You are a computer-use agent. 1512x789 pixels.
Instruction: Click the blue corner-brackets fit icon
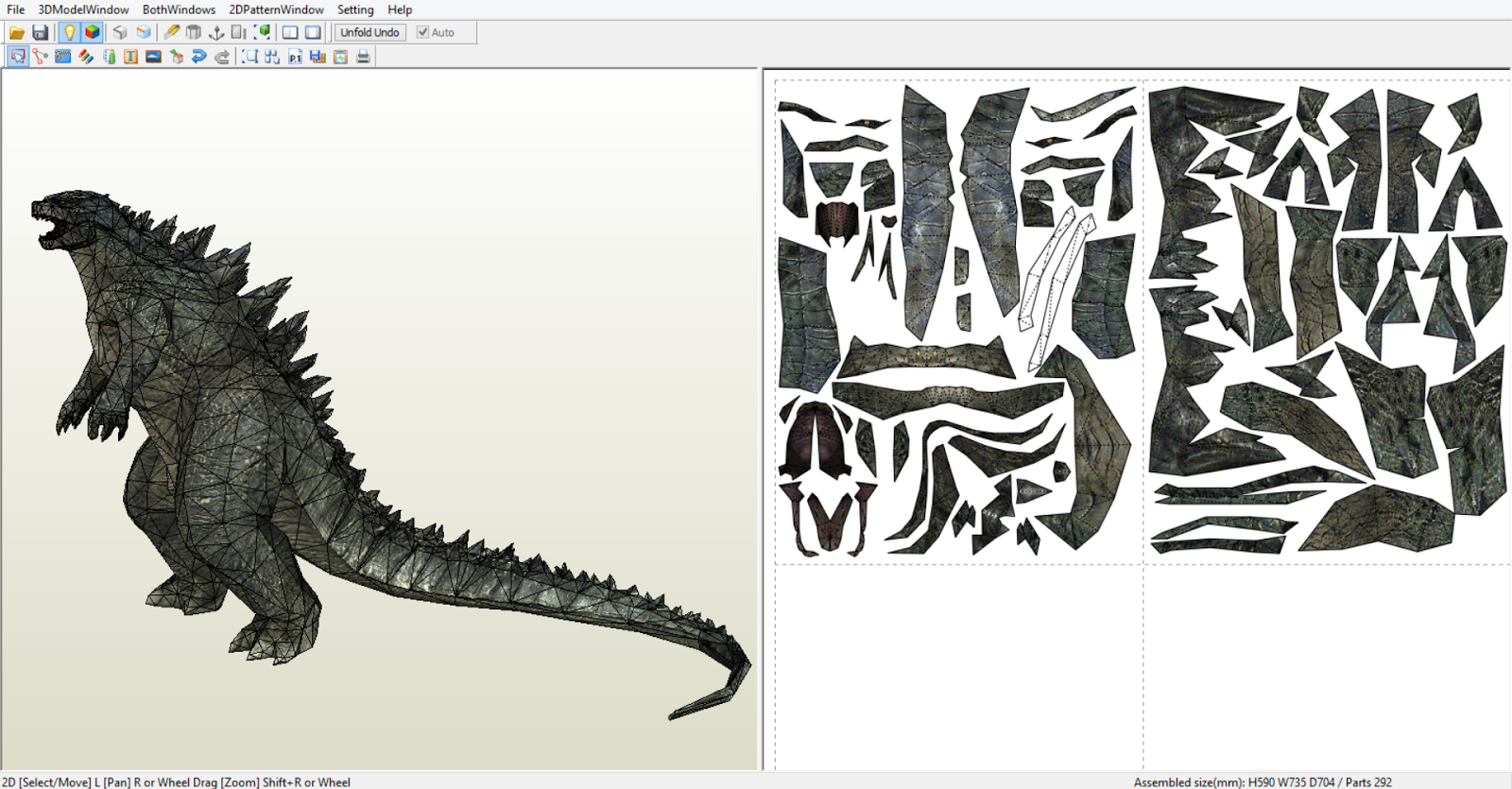pos(249,57)
